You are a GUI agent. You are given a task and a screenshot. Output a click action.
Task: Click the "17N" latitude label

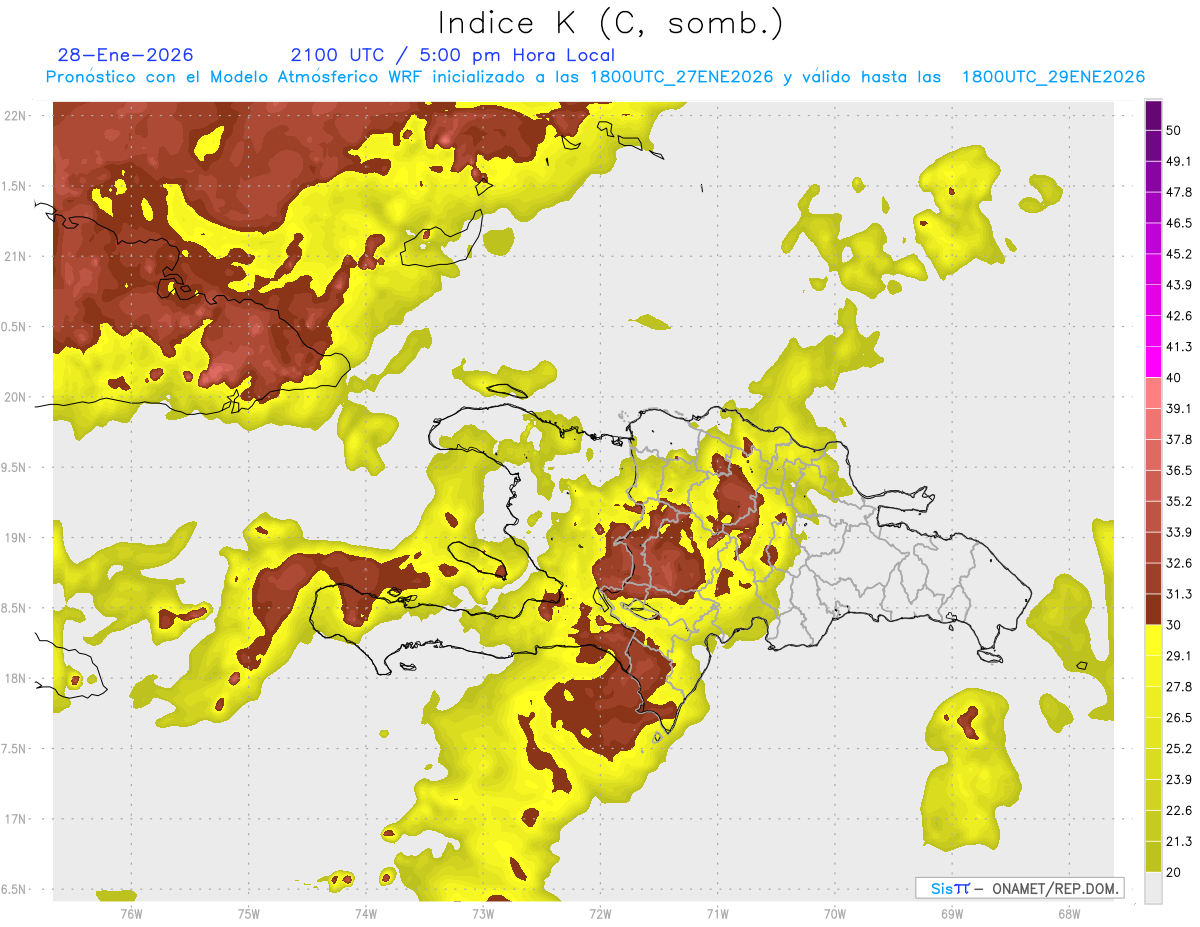[x=17, y=819]
